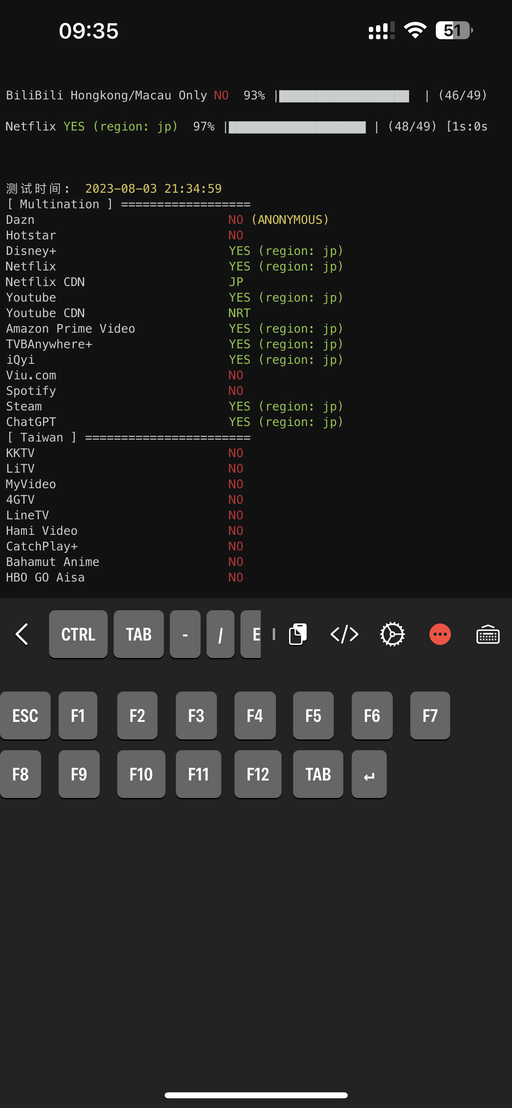Tap the red more-options icon
The height and width of the screenshot is (1108, 512).
click(440, 634)
